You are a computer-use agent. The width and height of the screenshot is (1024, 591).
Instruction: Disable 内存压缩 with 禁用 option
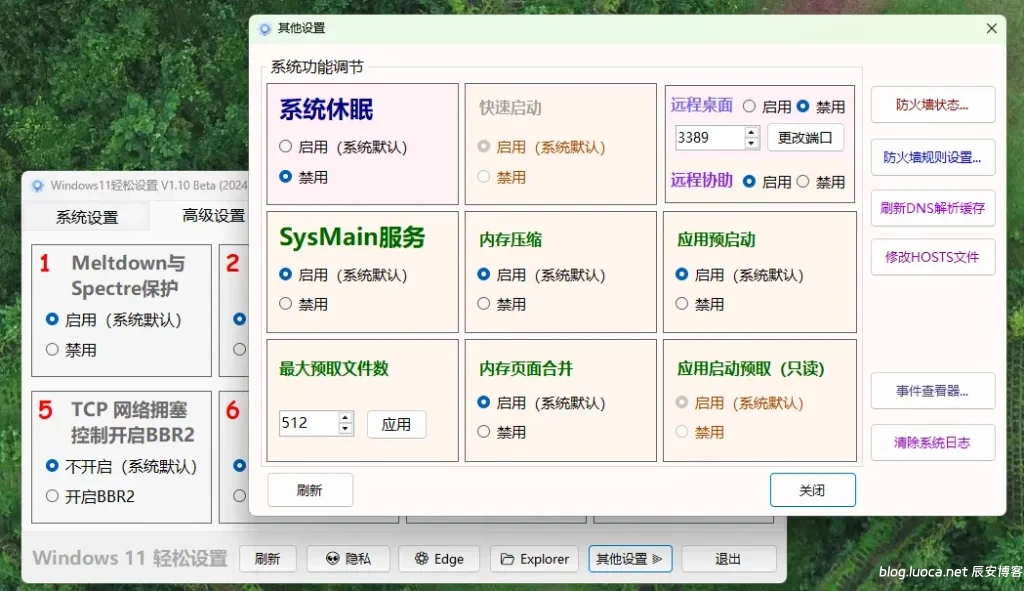pos(484,304)
